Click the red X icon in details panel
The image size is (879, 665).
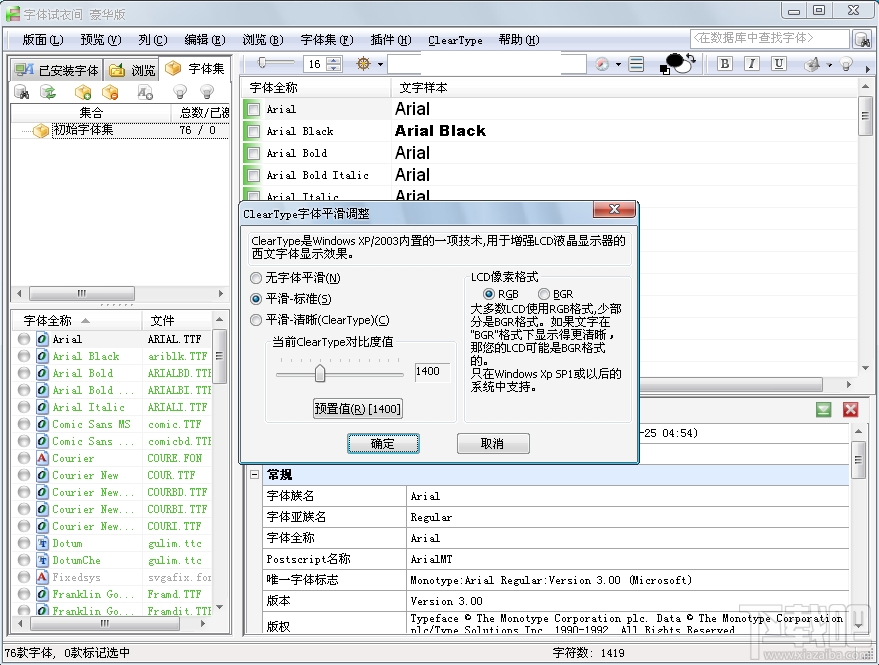850,409
